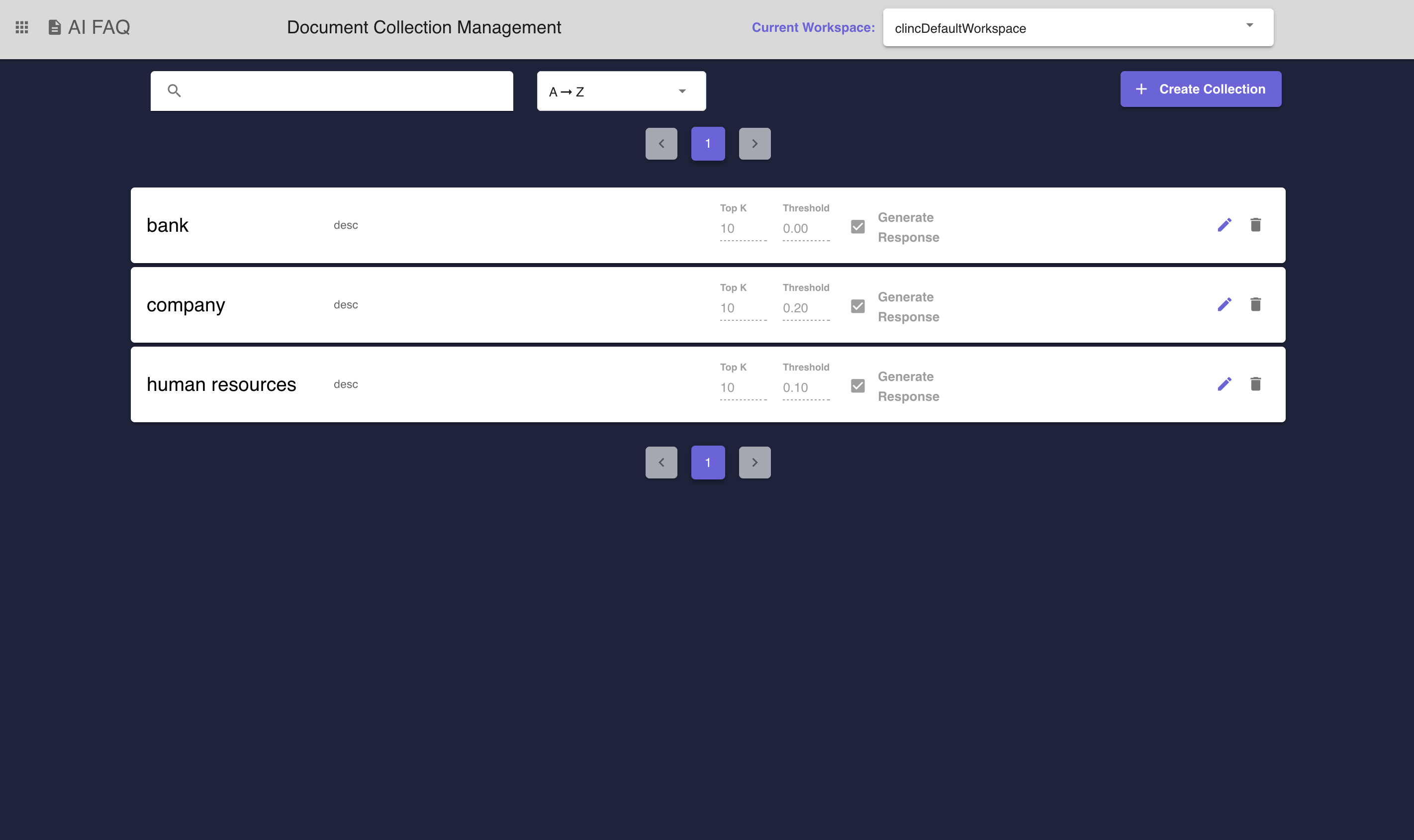This screenshot has width=1414, height=840.
Task: Focus the collection search input field
Action: [332, 91]
